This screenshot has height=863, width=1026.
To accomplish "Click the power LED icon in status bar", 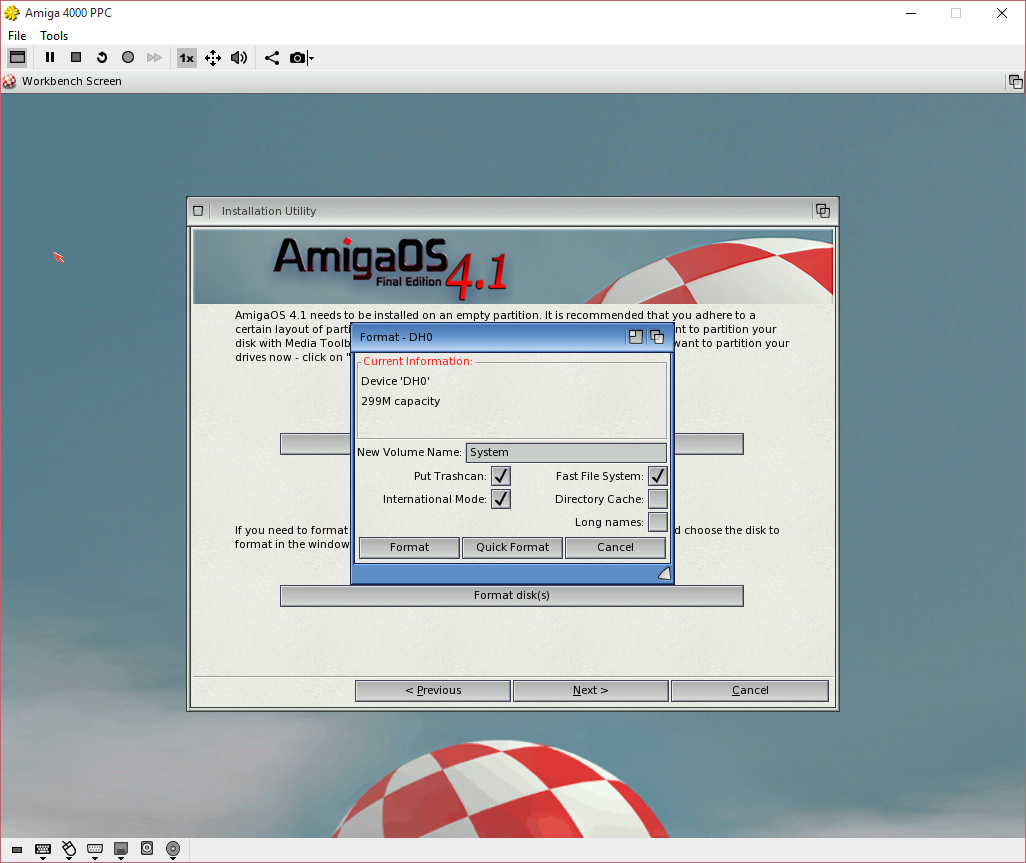I will [x=17, y=849].
